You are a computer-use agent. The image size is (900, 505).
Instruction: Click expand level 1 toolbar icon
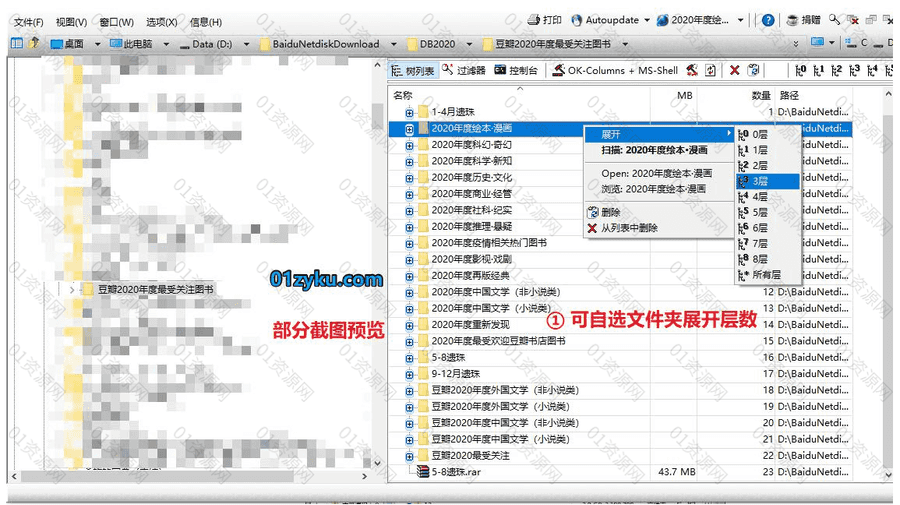pyautogui.click(x=818, y=70)
